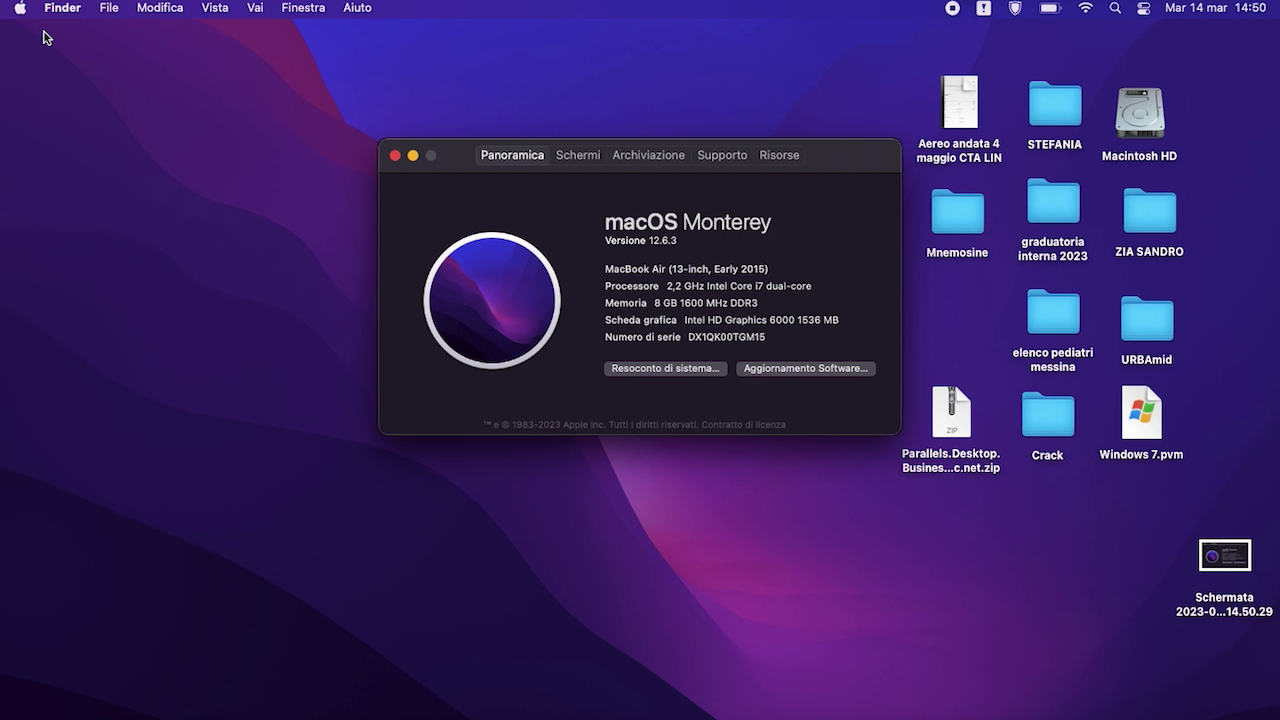Click the exclamation mark menu bar icon
Screen dimensions: 1280x720
click(x=984, y=8)
